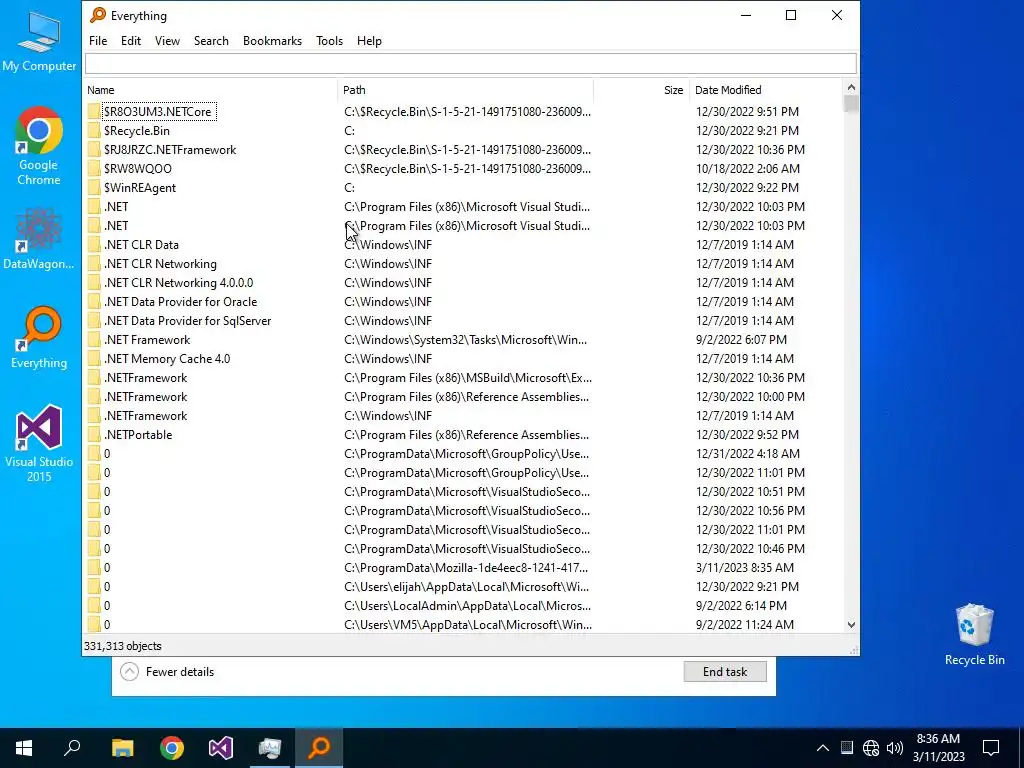The image size is (1024, 768).
Task: Switch to Task Manager in taskbar
Action: tap(270, 748)
